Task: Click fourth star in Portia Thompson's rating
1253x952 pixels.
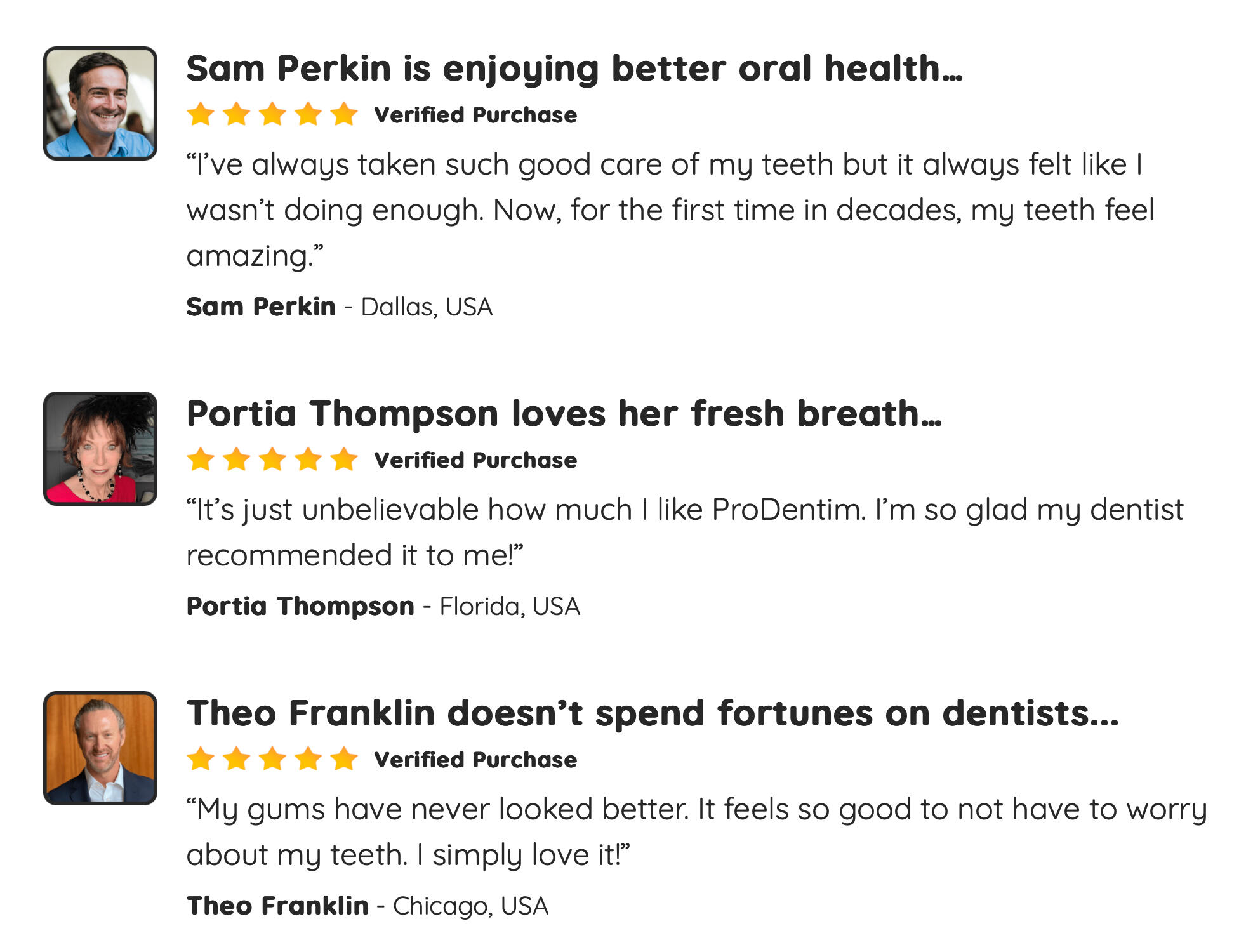Action: 308,459
